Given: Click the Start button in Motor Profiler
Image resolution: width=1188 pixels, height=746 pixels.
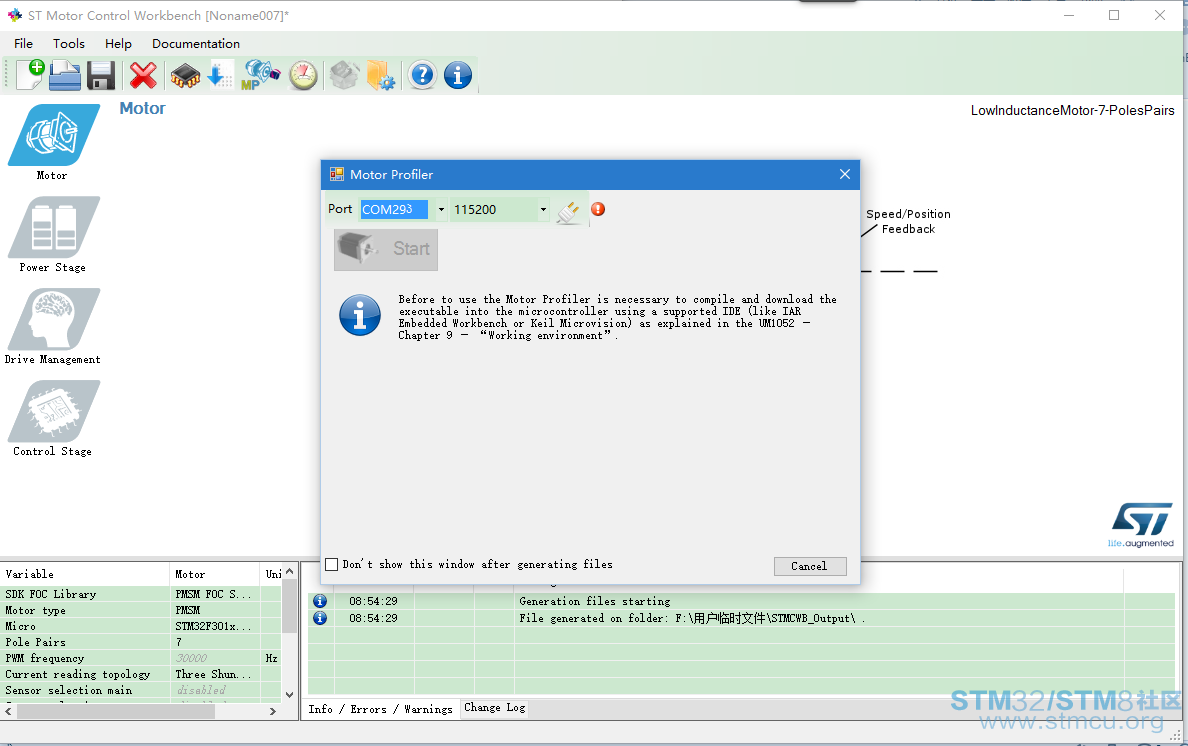Looking at the screenshot, I should (386, 249).
